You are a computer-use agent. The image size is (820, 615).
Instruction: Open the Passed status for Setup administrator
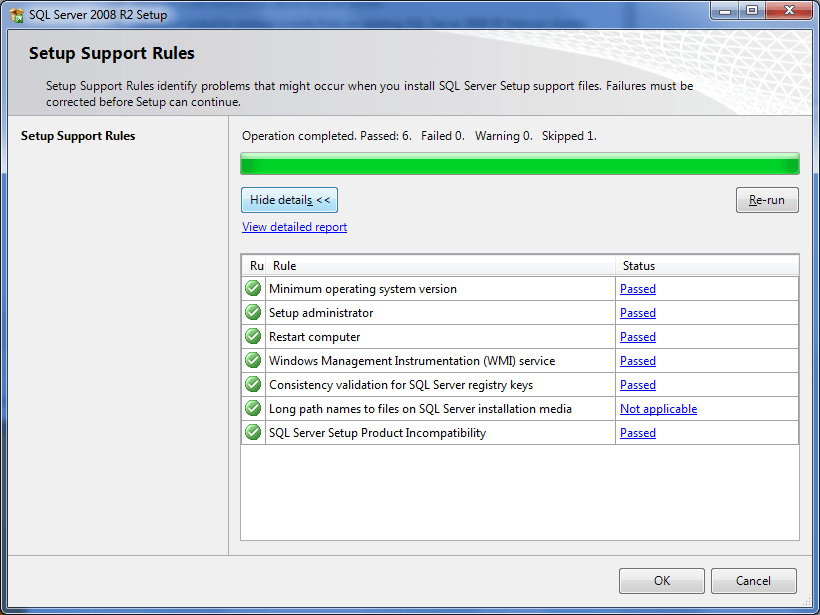tap(637, 312)
